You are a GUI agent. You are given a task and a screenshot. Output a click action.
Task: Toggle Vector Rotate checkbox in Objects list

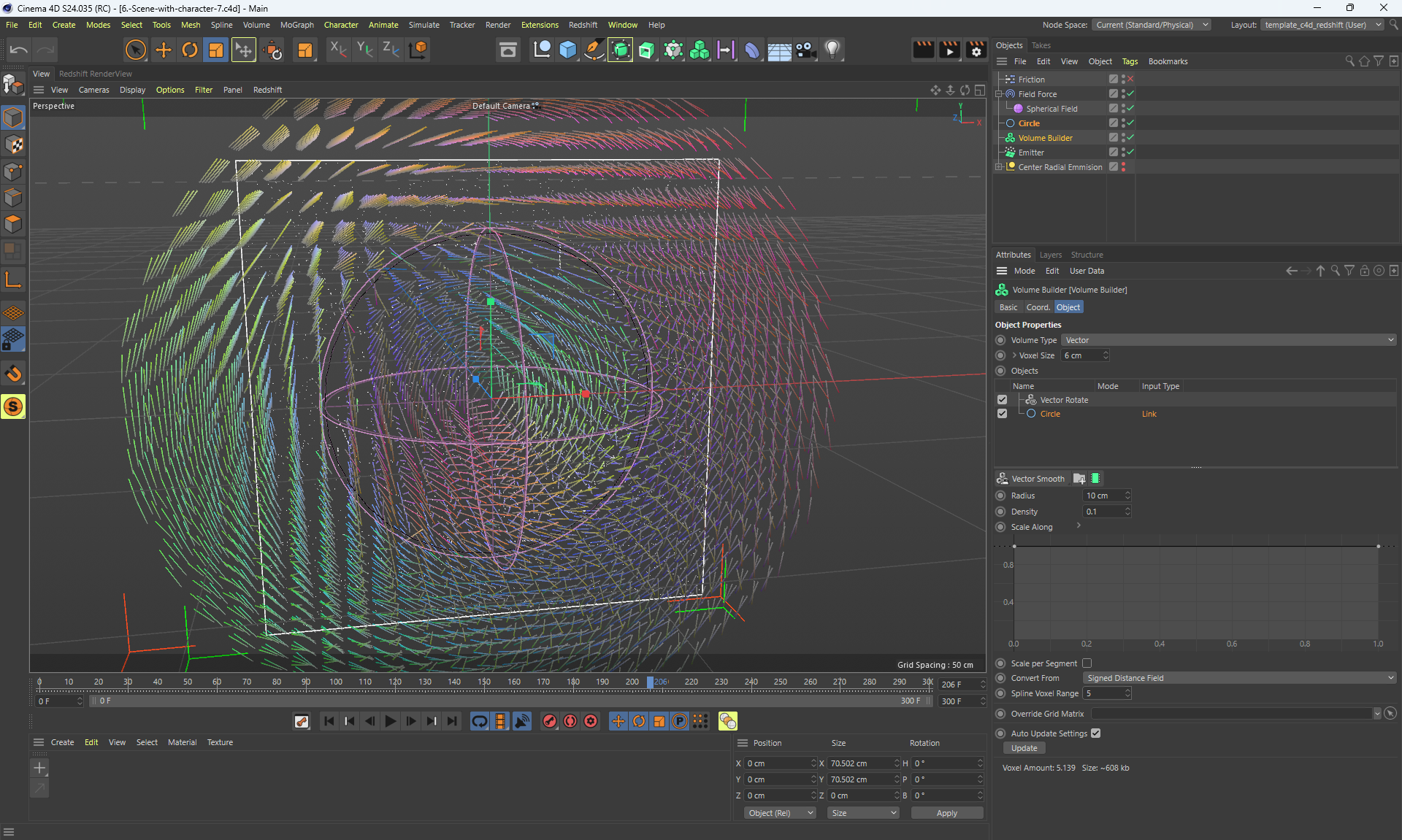[x=1002, y=400]
